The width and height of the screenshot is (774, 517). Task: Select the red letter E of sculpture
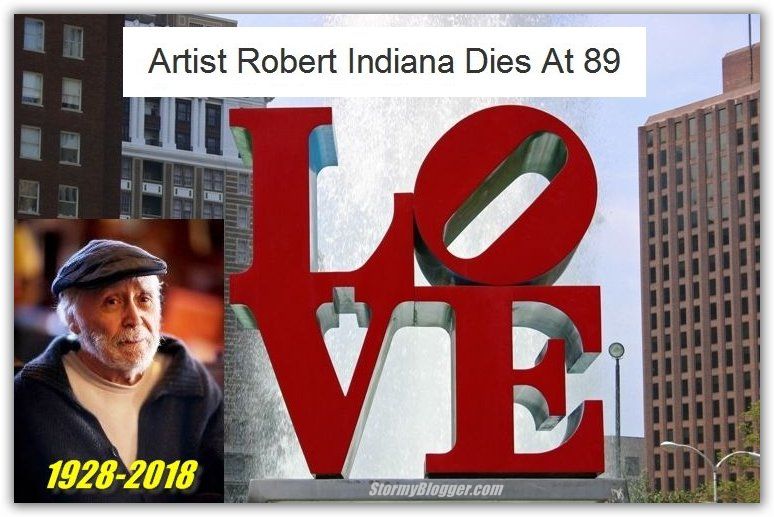513,380
